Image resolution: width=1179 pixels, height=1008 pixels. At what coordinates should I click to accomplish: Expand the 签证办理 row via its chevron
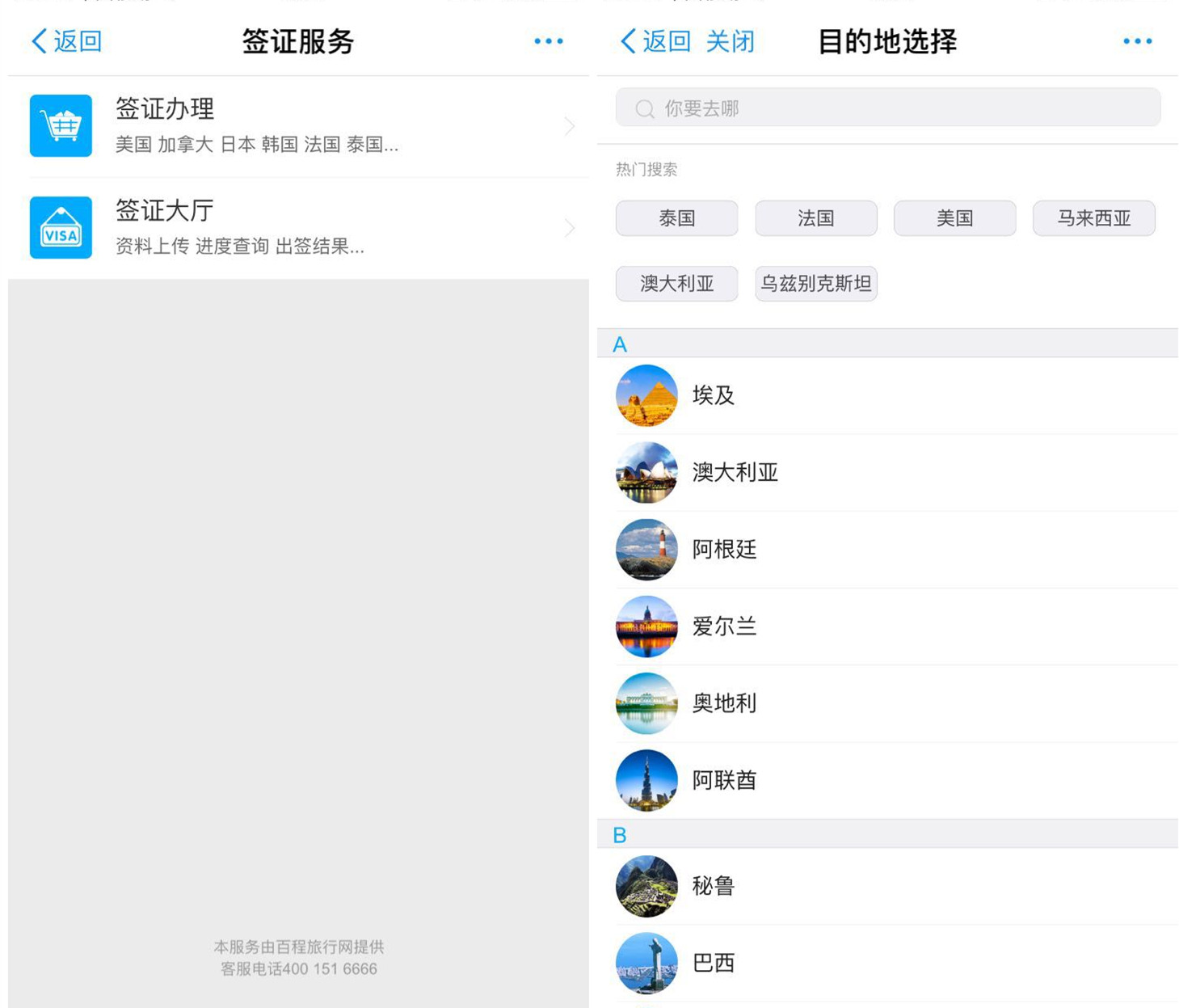(570, 125)
